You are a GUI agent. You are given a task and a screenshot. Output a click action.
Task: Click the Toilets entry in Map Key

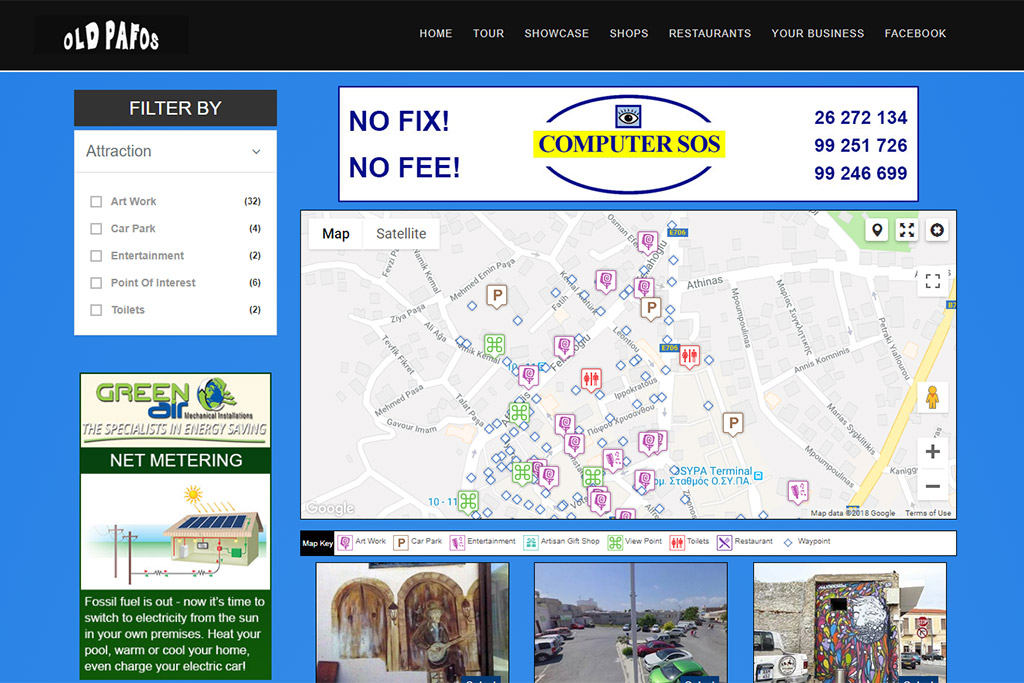coord(690,541)
